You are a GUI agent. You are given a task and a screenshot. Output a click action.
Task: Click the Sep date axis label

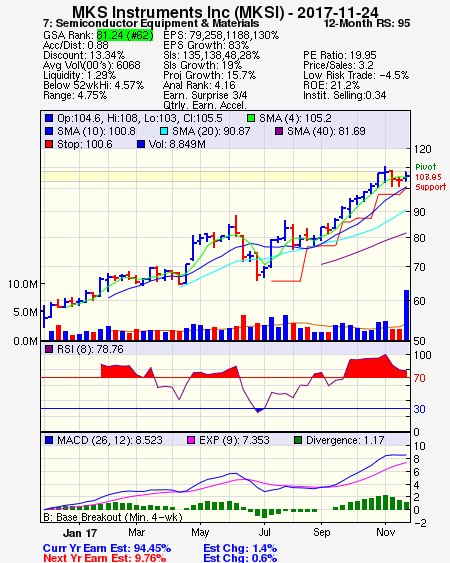[x=321, y=532]
